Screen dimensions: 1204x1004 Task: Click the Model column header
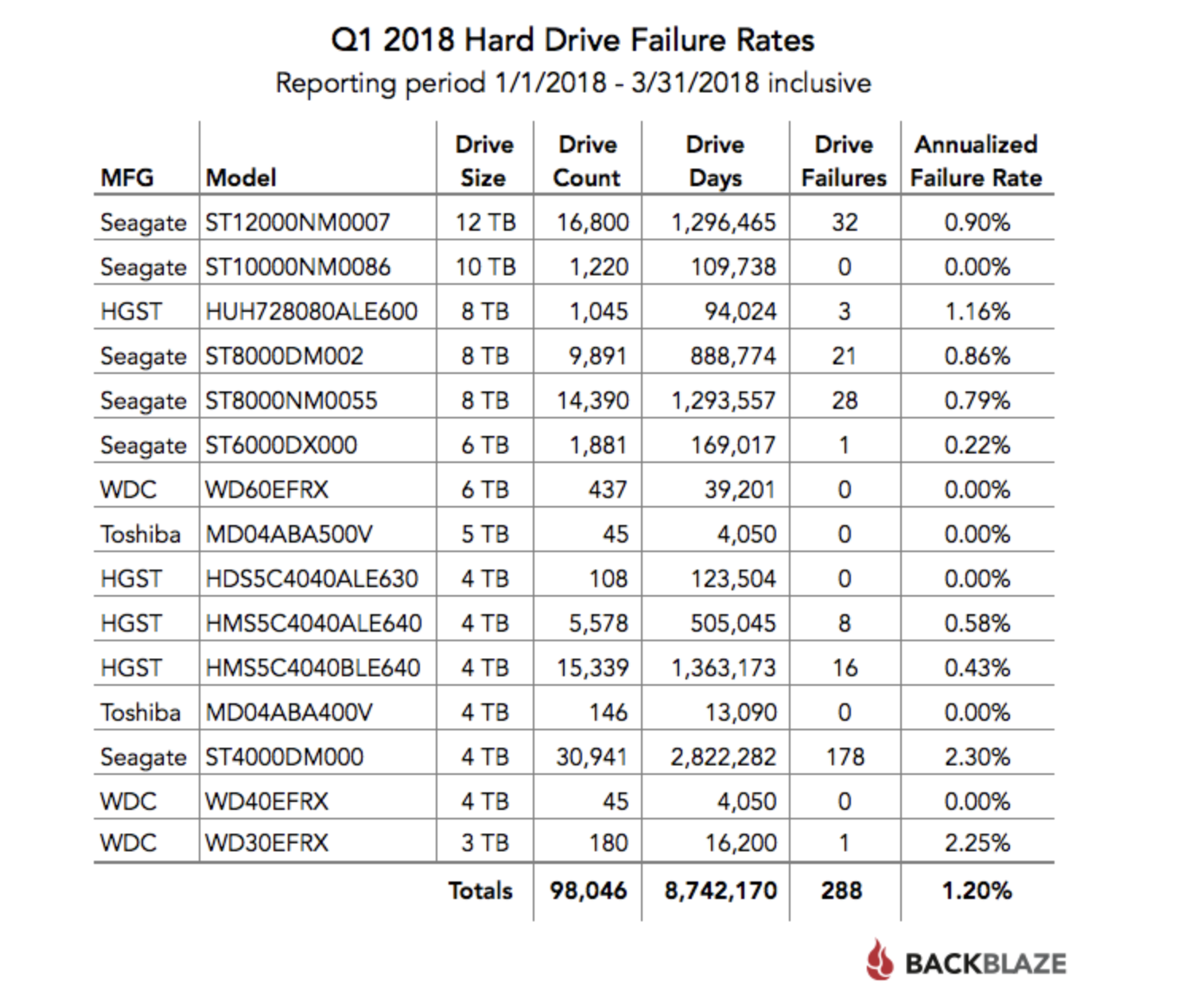coord(241,177)
